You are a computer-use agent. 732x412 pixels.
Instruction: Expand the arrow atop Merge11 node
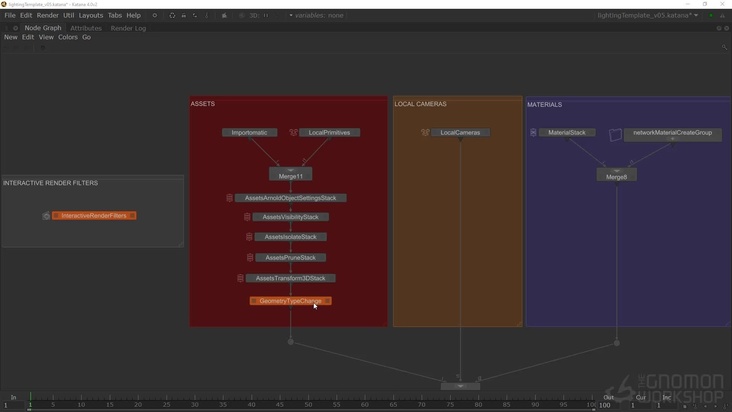[x=290, y=170]
